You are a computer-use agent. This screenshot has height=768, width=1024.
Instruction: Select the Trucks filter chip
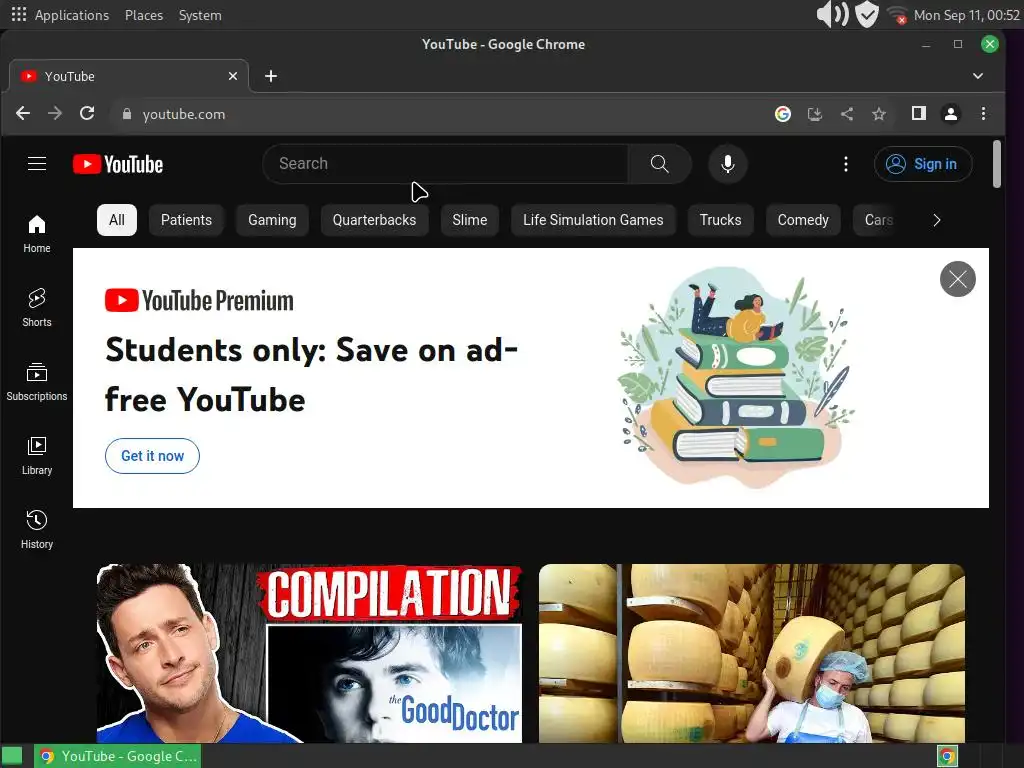point(720,220)
